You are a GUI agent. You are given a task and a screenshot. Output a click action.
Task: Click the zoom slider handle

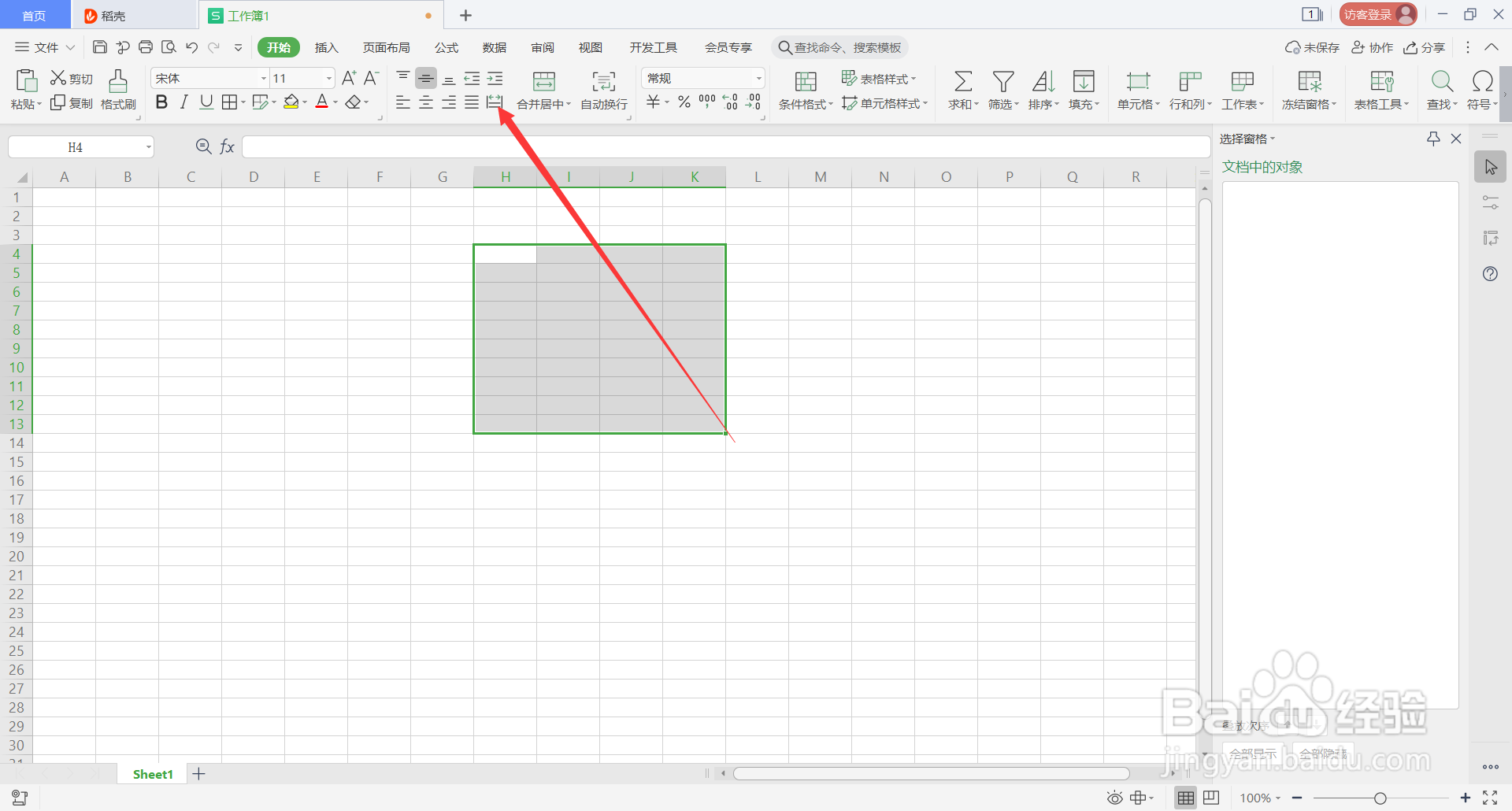click(1380, 798)
